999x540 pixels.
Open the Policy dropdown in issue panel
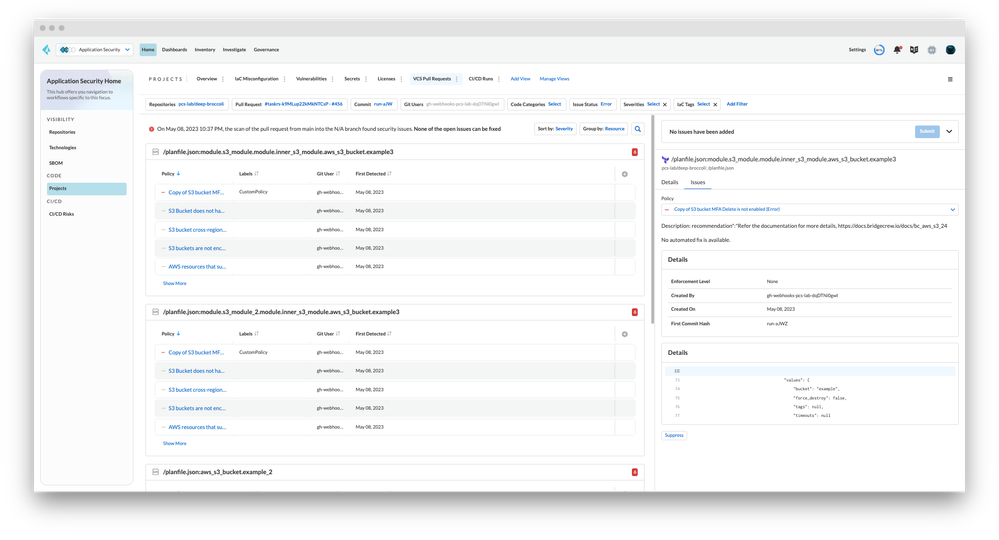[810, 210]
